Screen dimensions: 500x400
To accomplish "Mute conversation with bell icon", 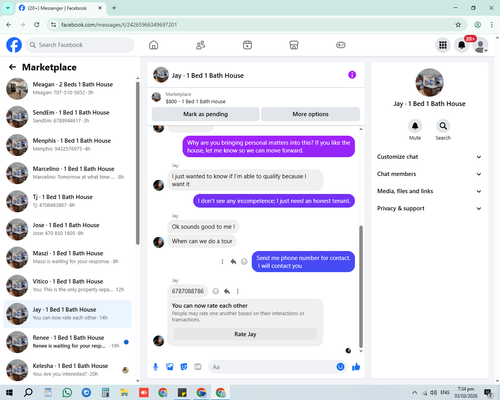I will 415,126.
